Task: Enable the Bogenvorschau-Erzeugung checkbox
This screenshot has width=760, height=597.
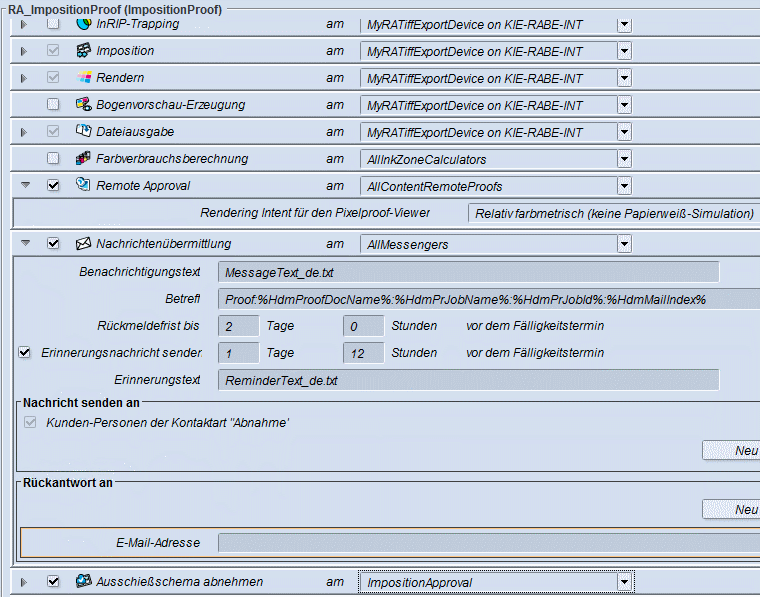Action: tap(53, 104)
